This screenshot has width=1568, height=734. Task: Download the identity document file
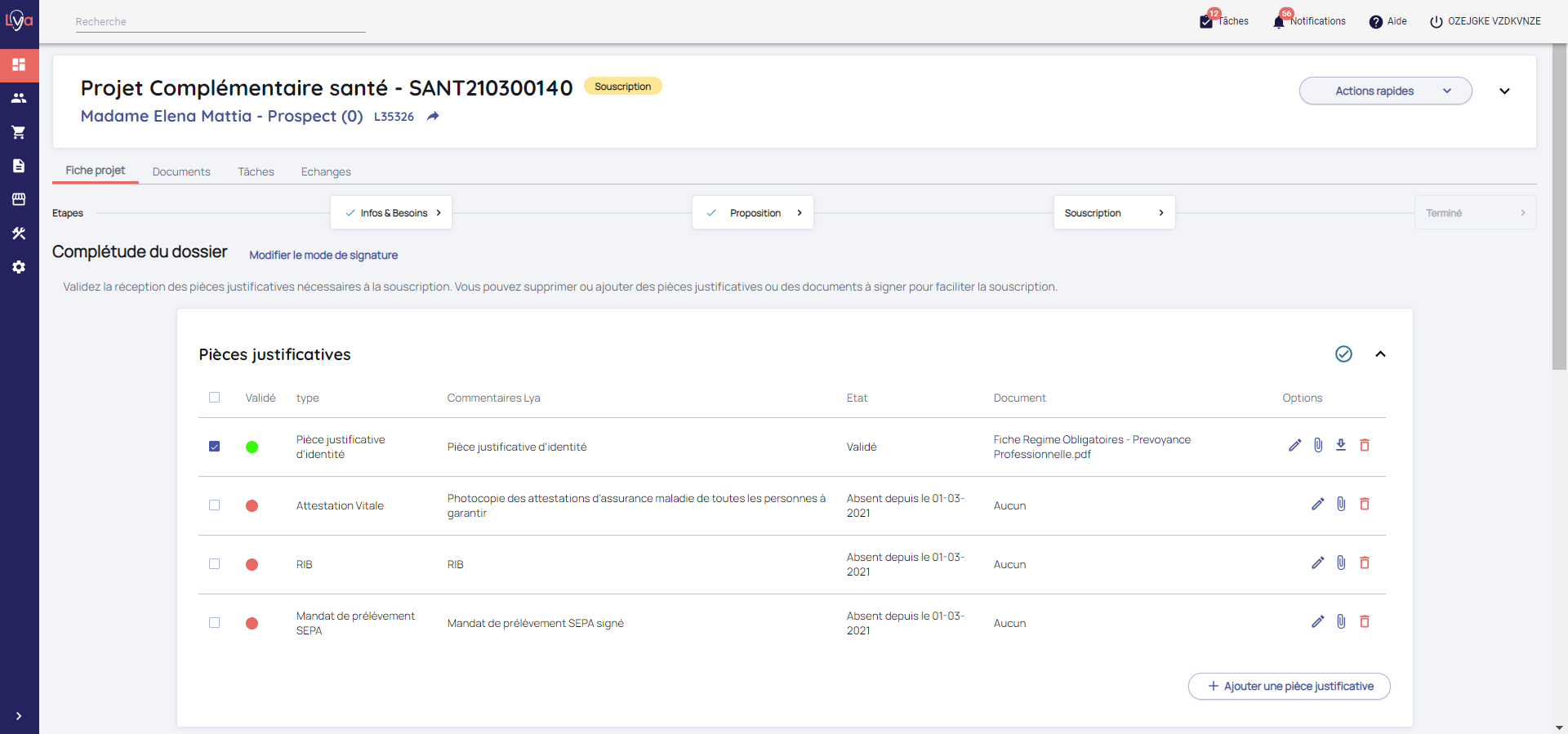click(1341, 445)
